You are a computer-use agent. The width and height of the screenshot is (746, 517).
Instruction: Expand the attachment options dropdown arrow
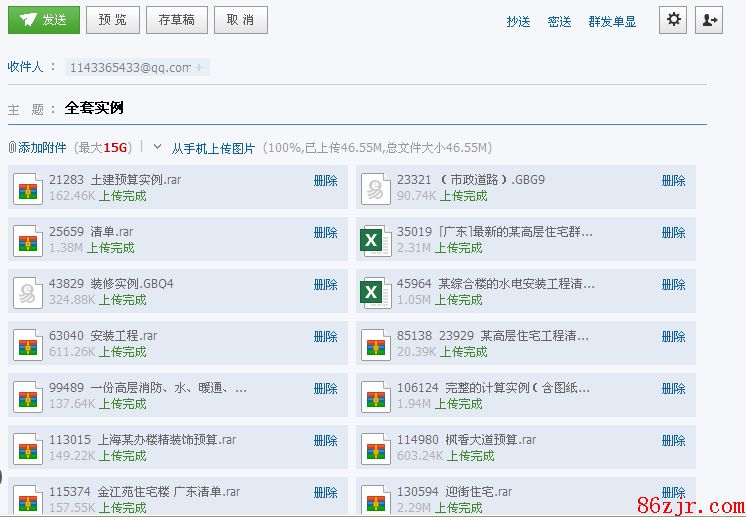pyautogui.click(x=157, y=147)
